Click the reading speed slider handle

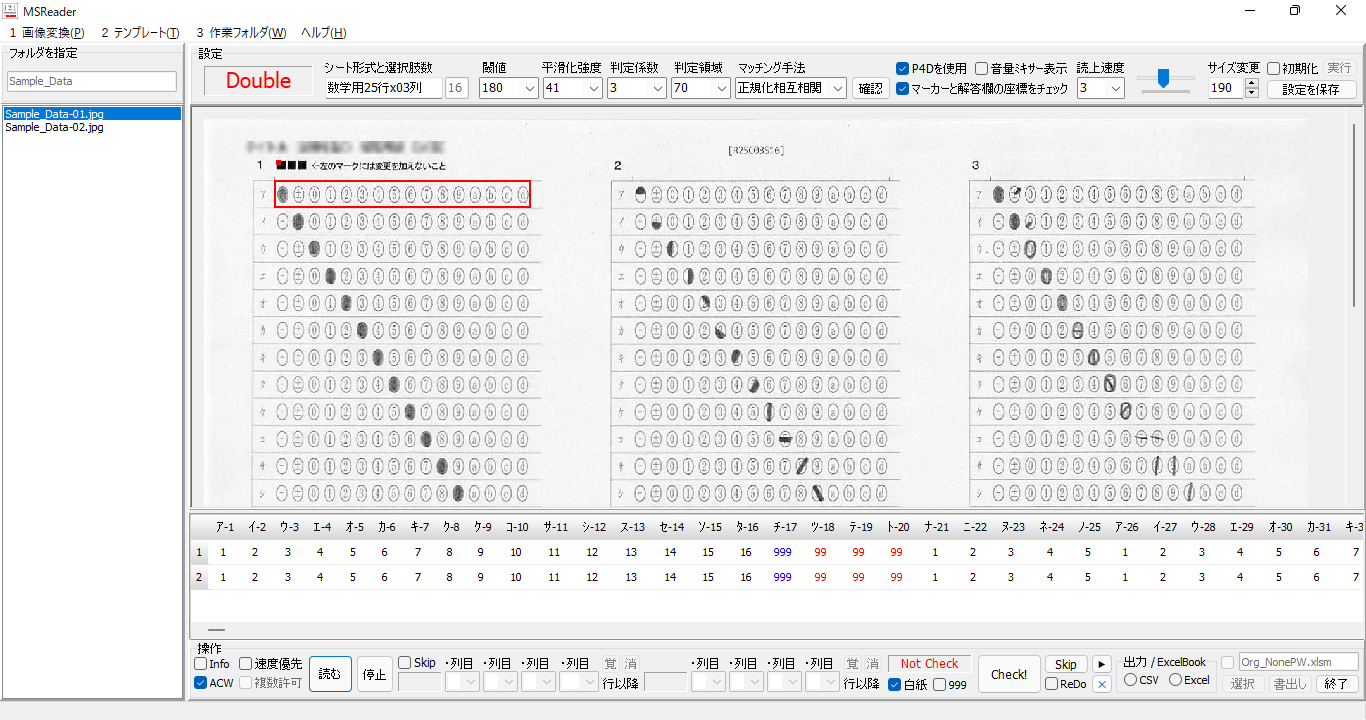(1163, 78)
